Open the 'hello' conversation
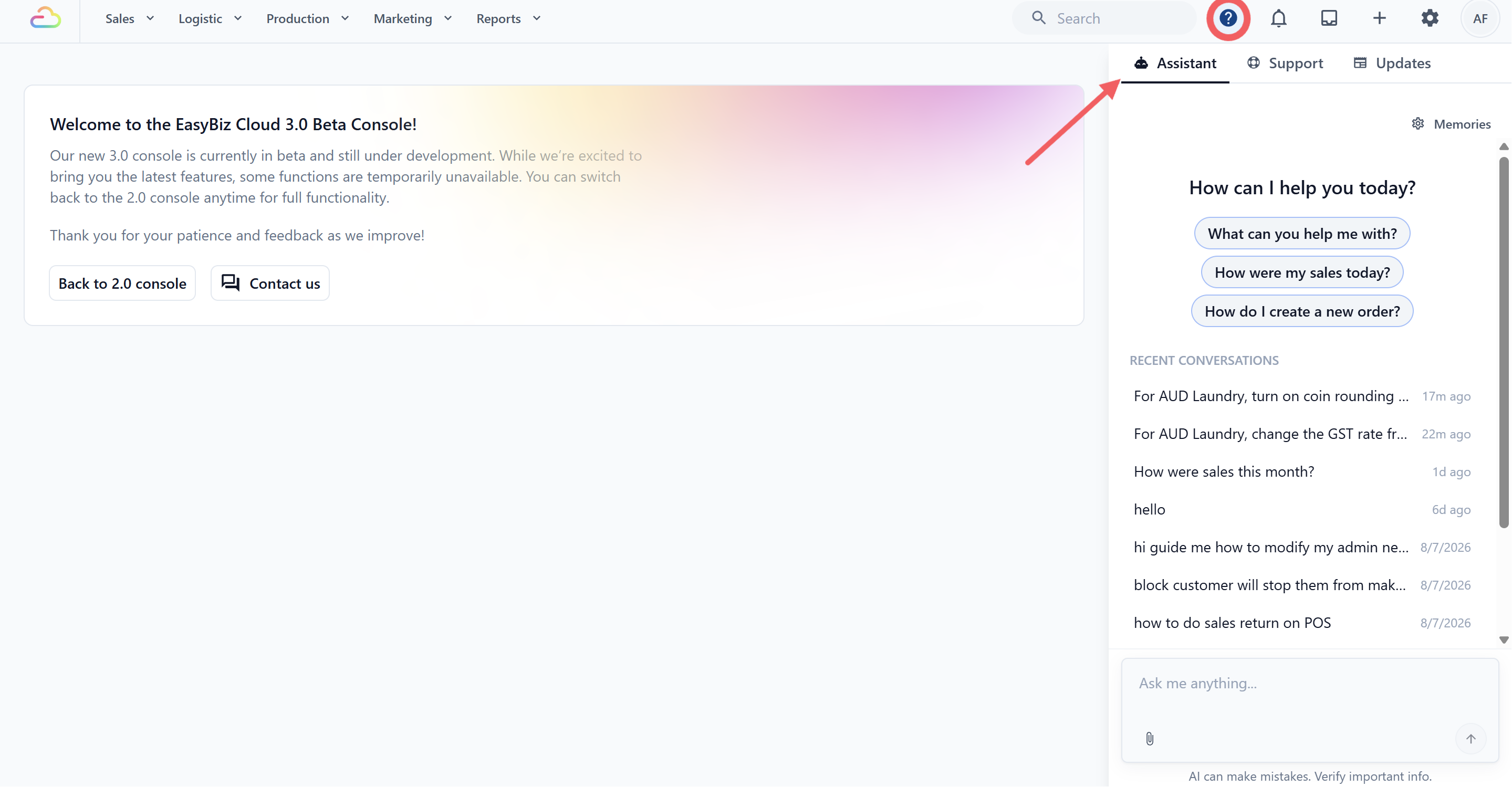The height and width of the screenshot is (787, 1512). pyautogui.click(x=1302, y=509)
